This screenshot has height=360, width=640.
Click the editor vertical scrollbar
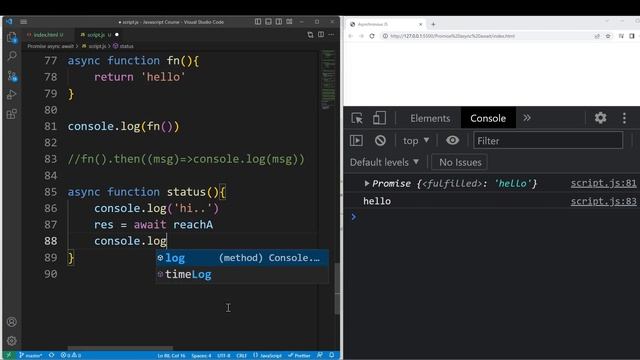[337, 289]
